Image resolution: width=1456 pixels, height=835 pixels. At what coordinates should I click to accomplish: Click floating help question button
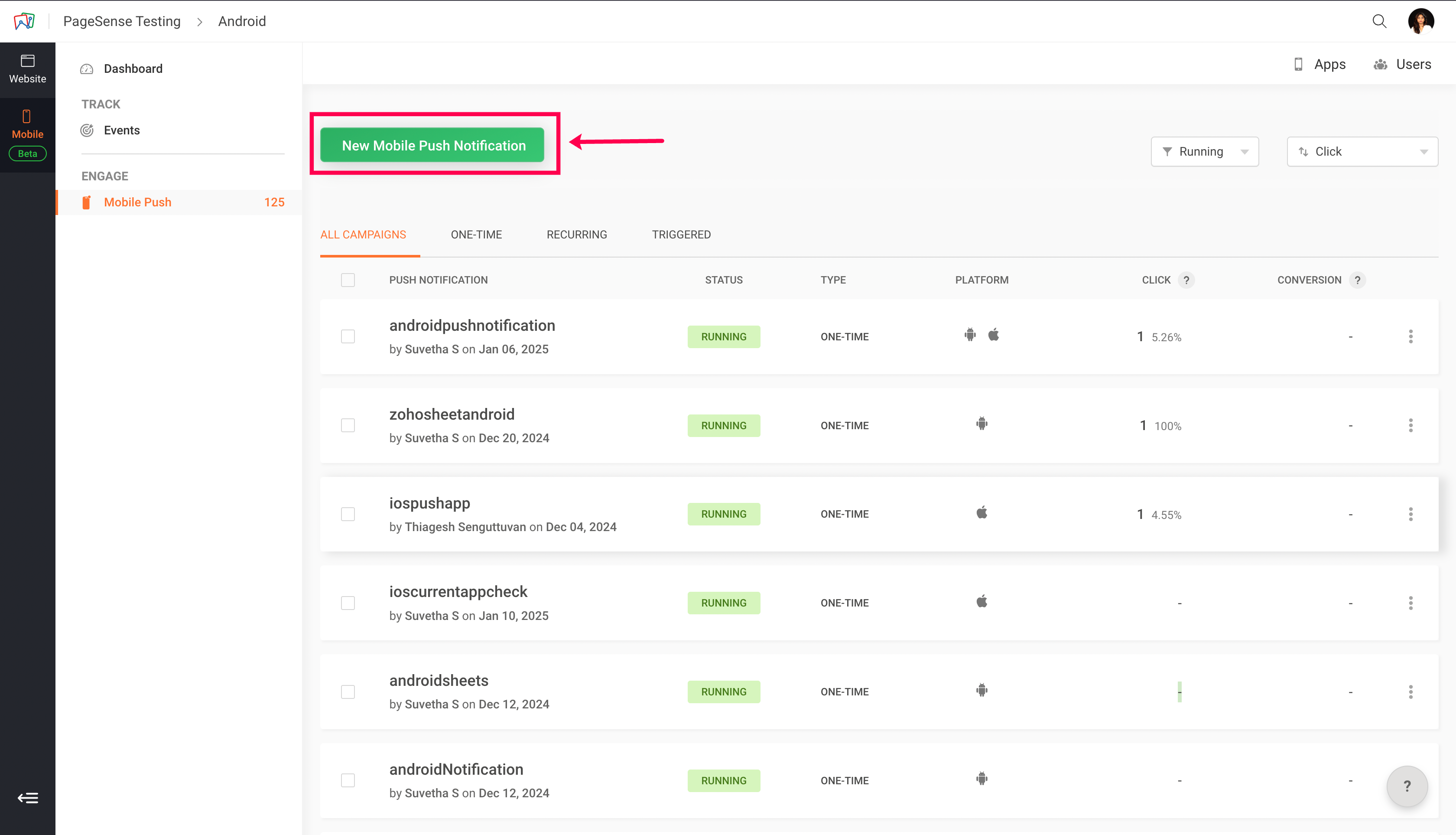1407,786
